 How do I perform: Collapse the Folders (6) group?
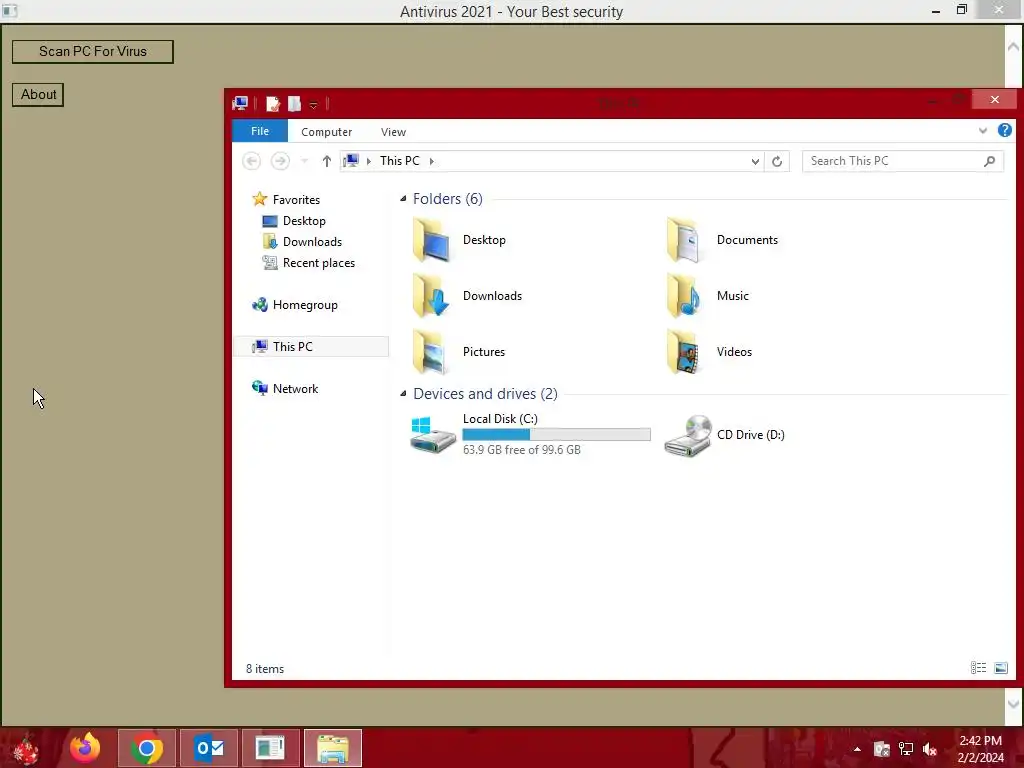[x=403, y=199]
